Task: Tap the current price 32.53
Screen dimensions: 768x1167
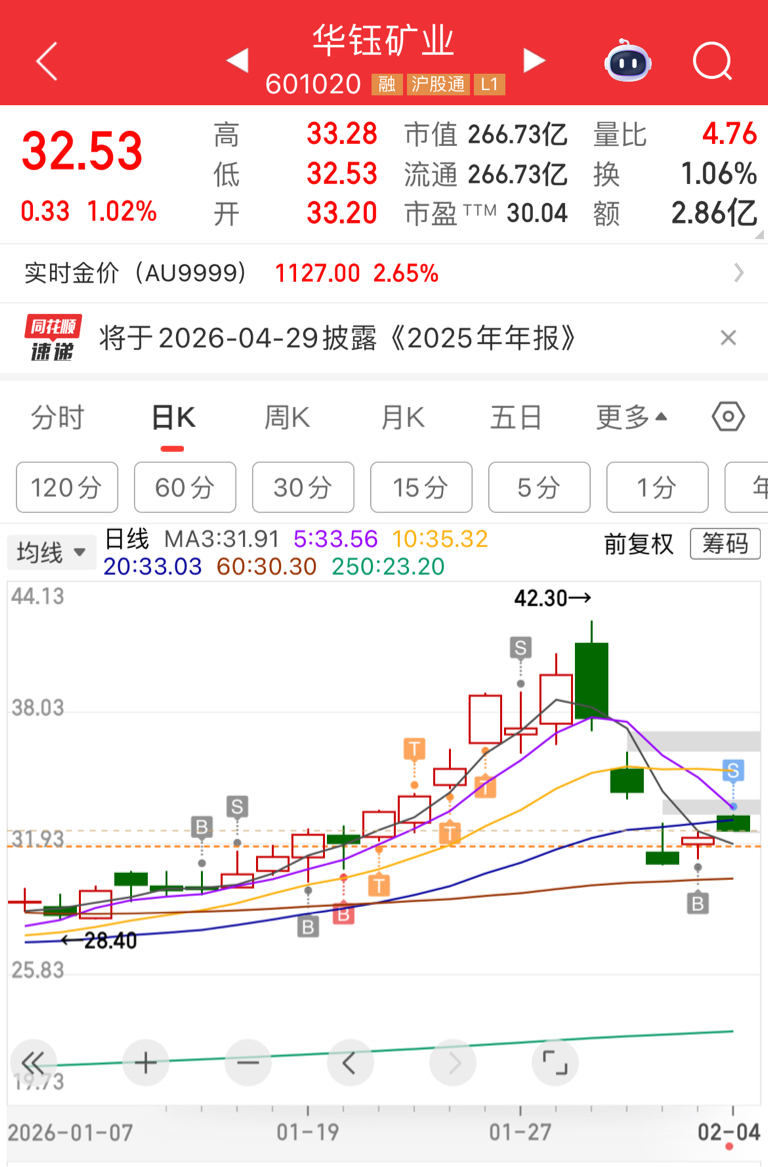Action: point(82,152)
